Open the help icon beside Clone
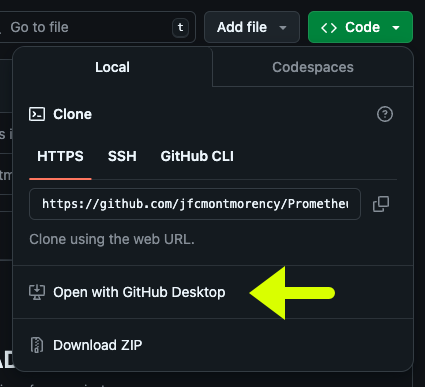This screenshot has width=425, height=387. click(385, 114)
